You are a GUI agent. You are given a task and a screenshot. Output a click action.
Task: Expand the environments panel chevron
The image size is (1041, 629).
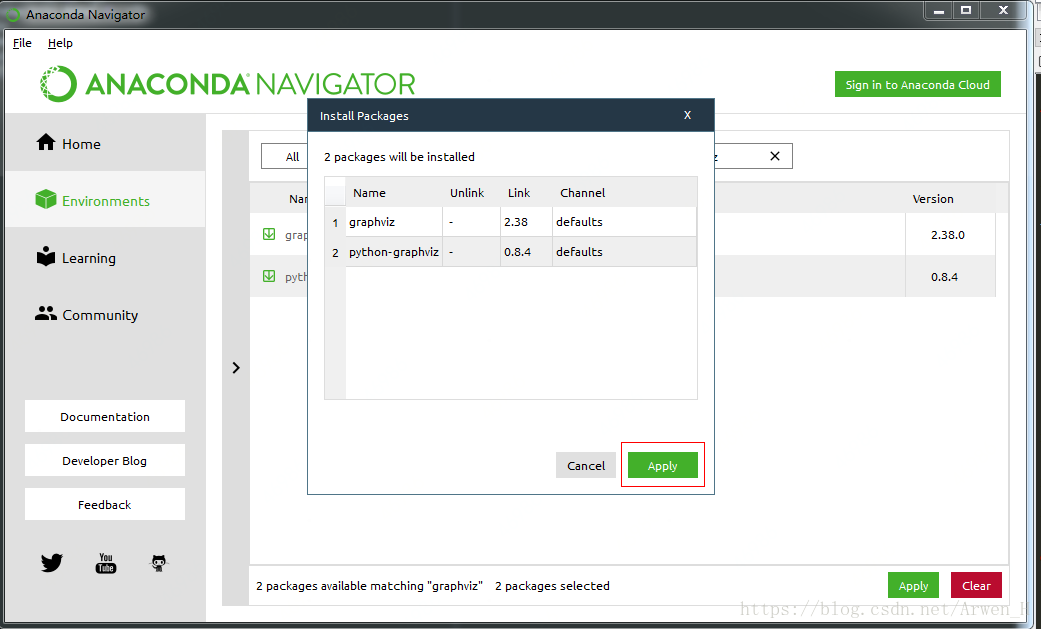(236, 367)
